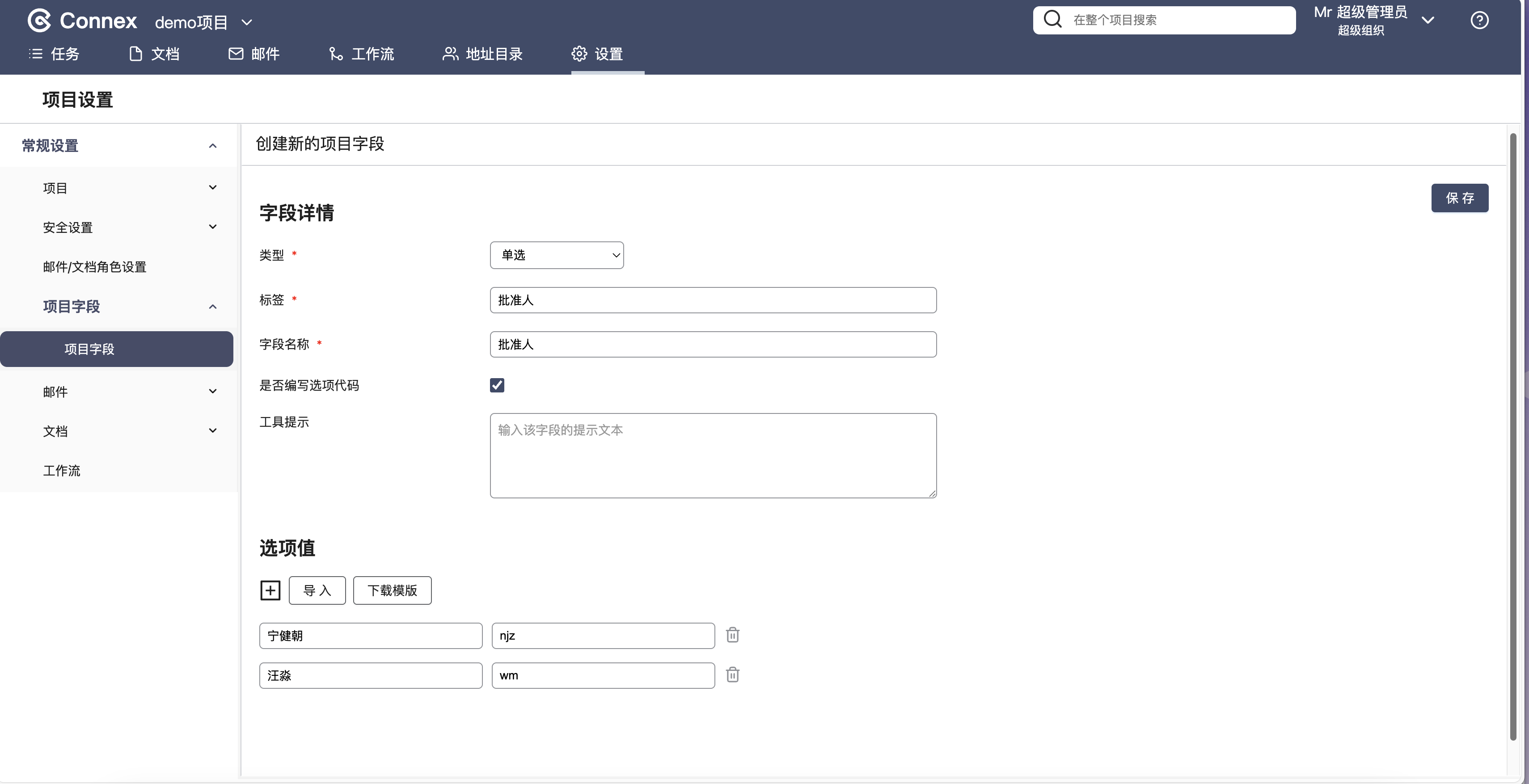Delete the 汪淼 option row
Screen dimensions: 1529x784
click(x=732, y=675)
